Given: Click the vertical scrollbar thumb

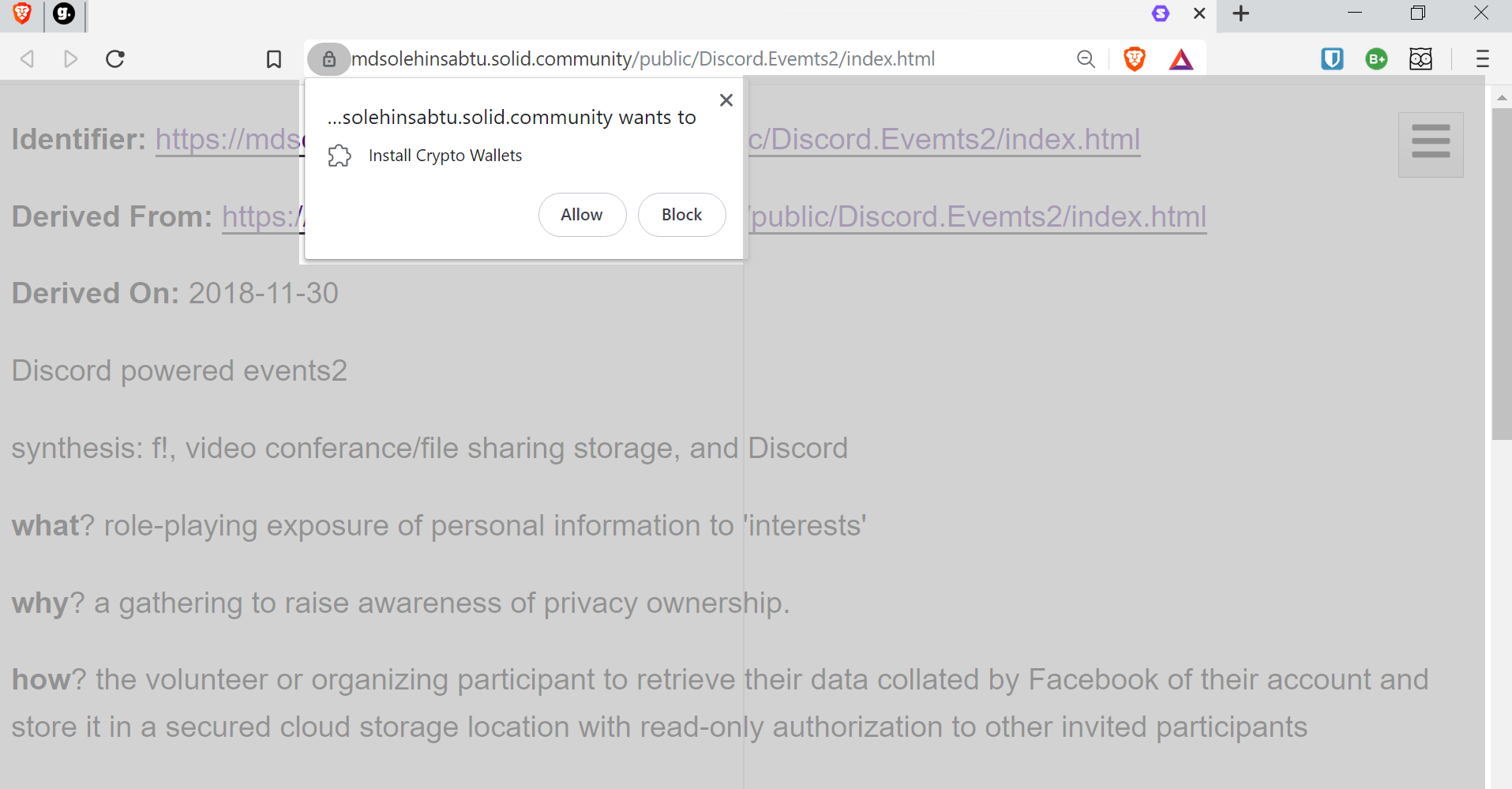Looking at the screenshot, I should (1502, 274).
